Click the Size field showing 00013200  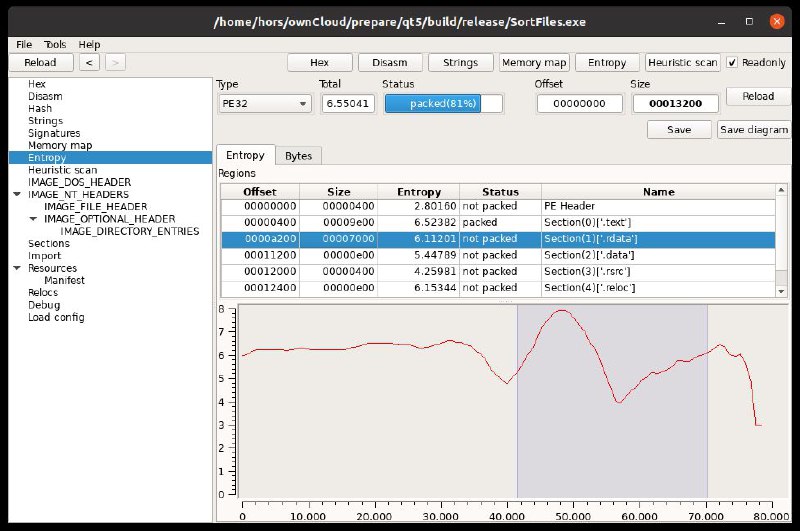point(676,104)
